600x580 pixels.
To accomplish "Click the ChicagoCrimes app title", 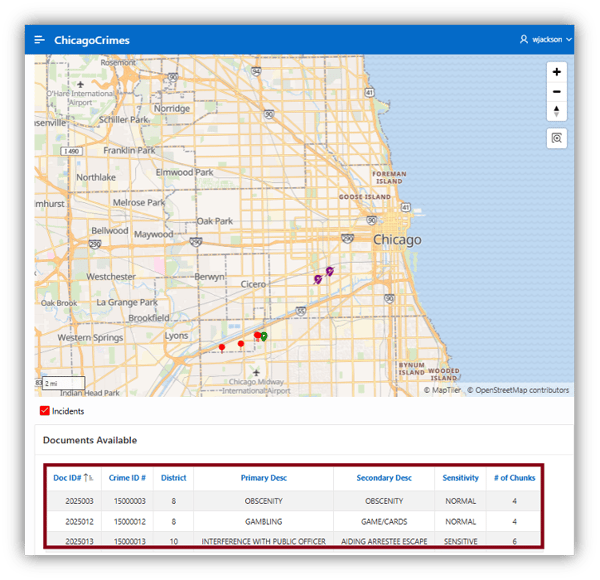I will click(92, 40).
